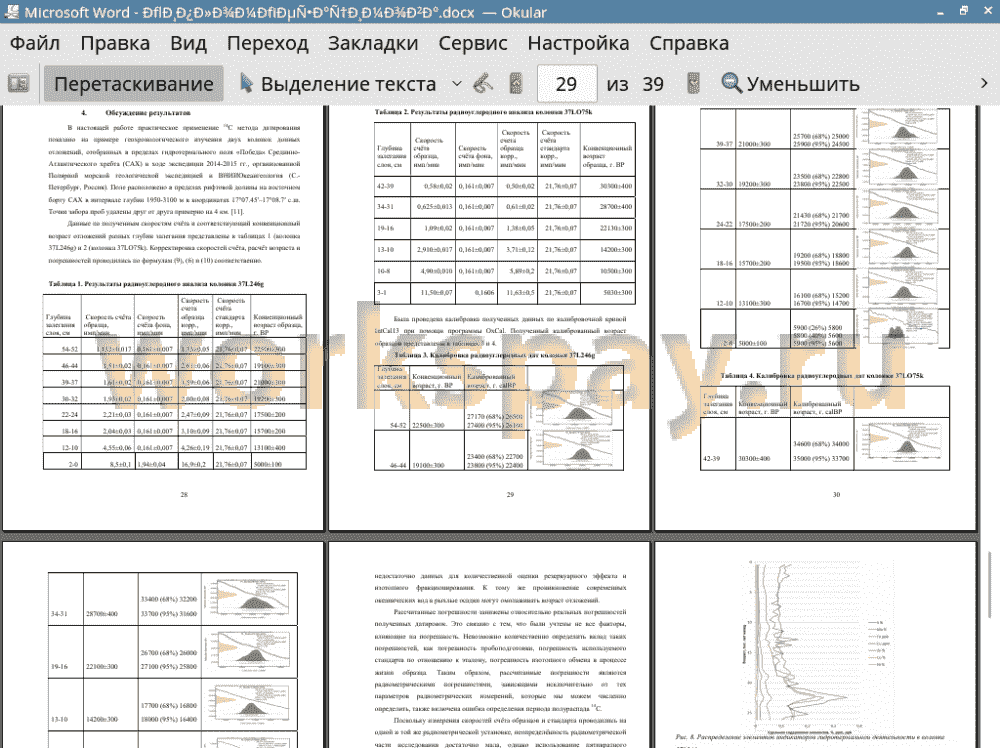Viewport: 1000px width, 748px height.
Task: Close the Okular window
Action: tap(987, 11)
